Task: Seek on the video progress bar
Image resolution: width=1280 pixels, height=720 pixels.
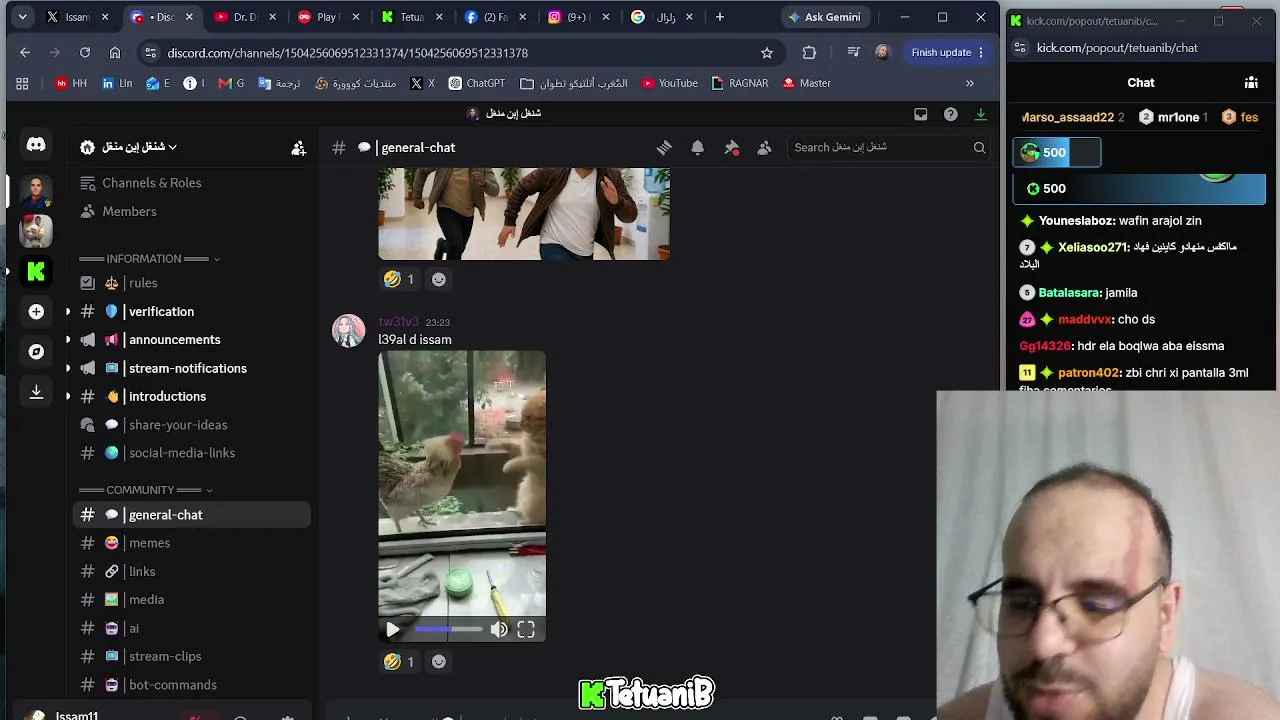Action: [448, 630]
